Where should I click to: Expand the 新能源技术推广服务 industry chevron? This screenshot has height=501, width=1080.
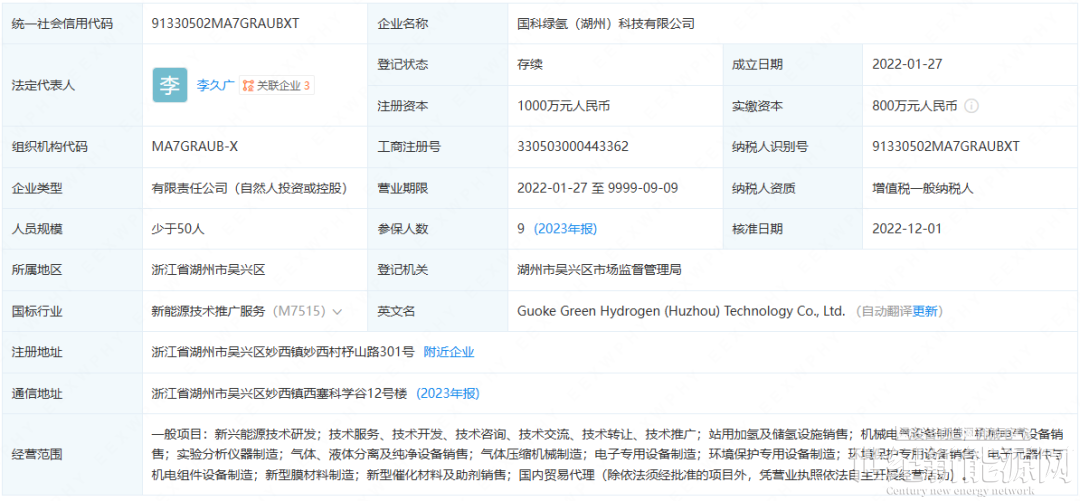(337, 311)
